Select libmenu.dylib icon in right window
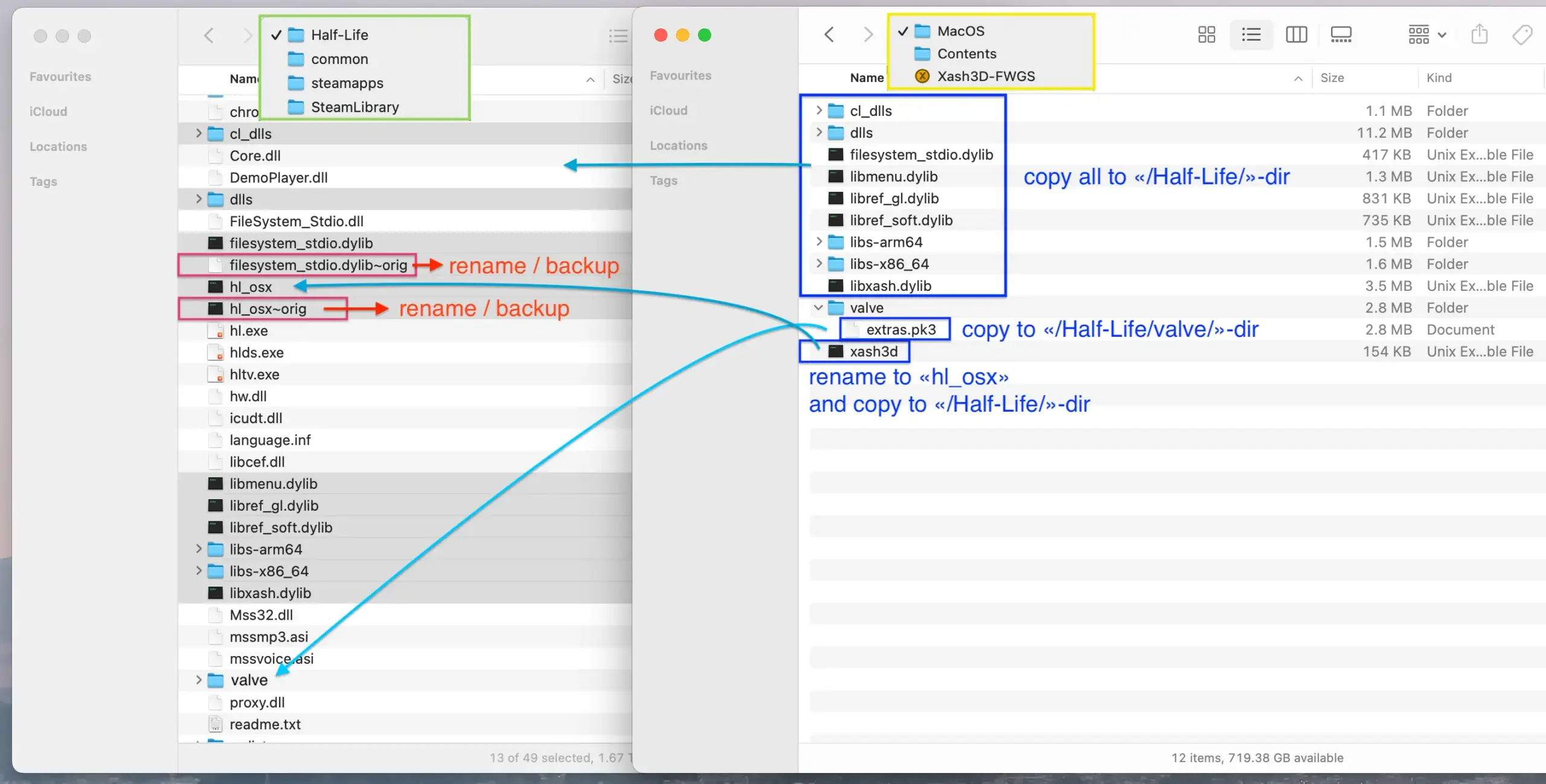Screen dimensions: 1546x784 pyautogui.click(x=835, y=176)
